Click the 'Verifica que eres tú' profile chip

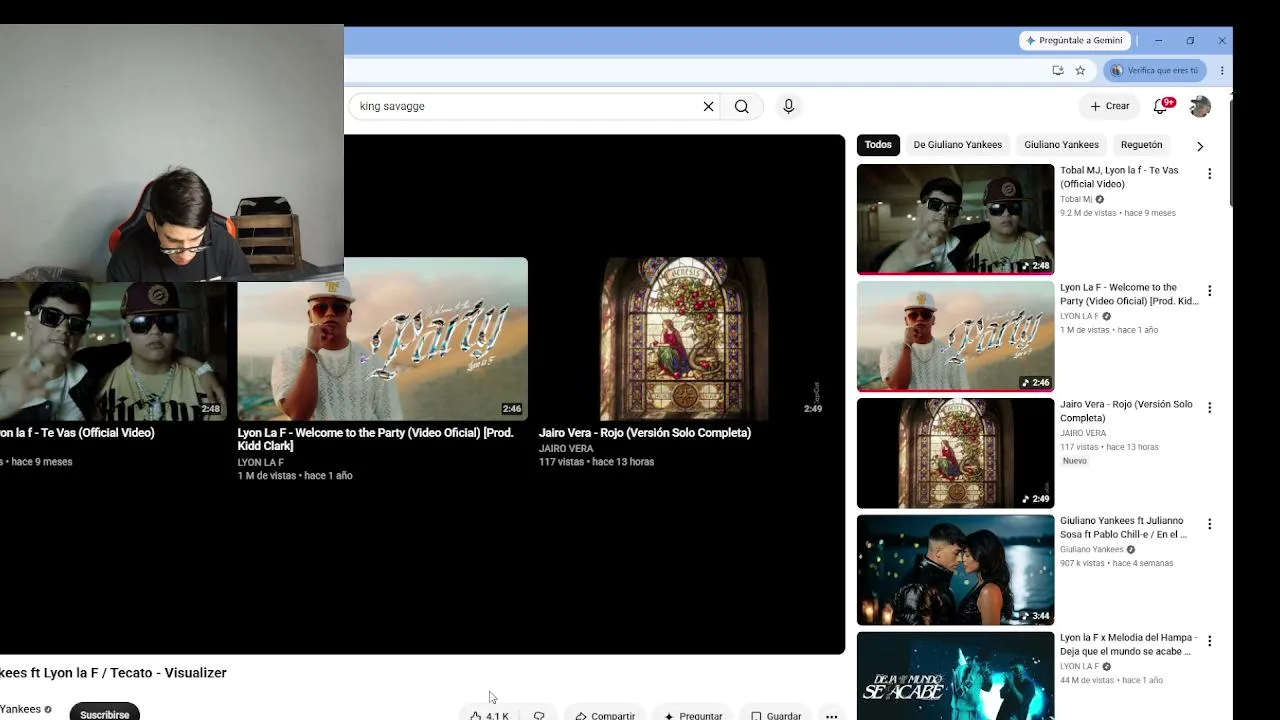pos(1154,70)
